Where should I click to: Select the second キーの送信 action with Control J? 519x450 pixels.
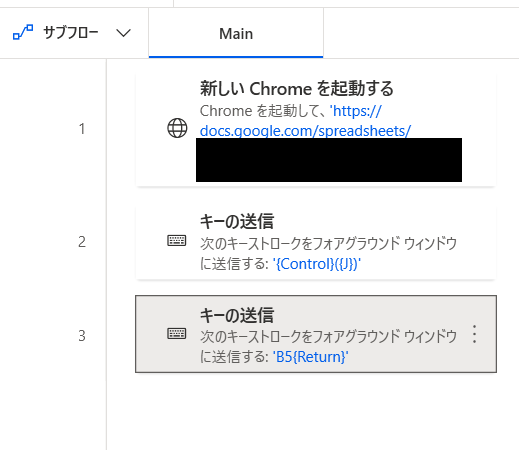[x=316, y=242]
